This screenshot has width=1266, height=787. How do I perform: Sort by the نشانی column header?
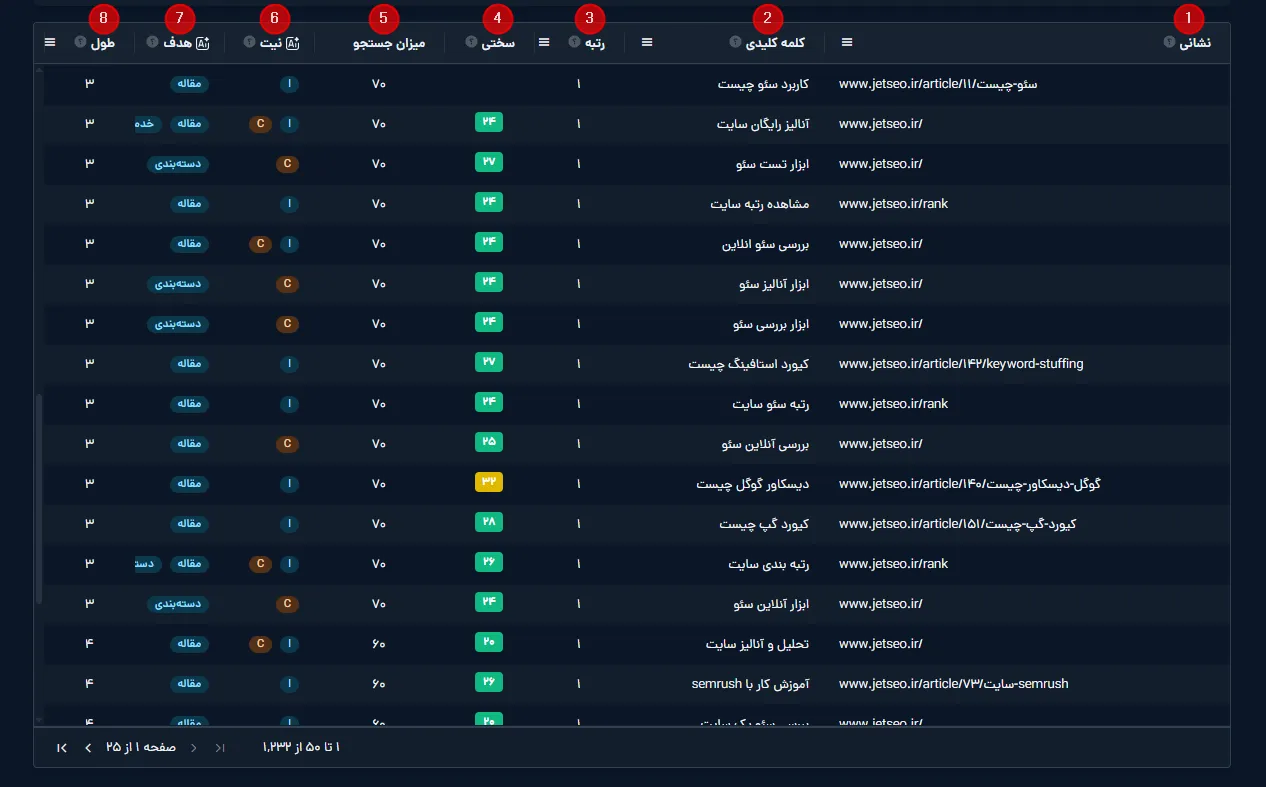(x=1194, y=43)
